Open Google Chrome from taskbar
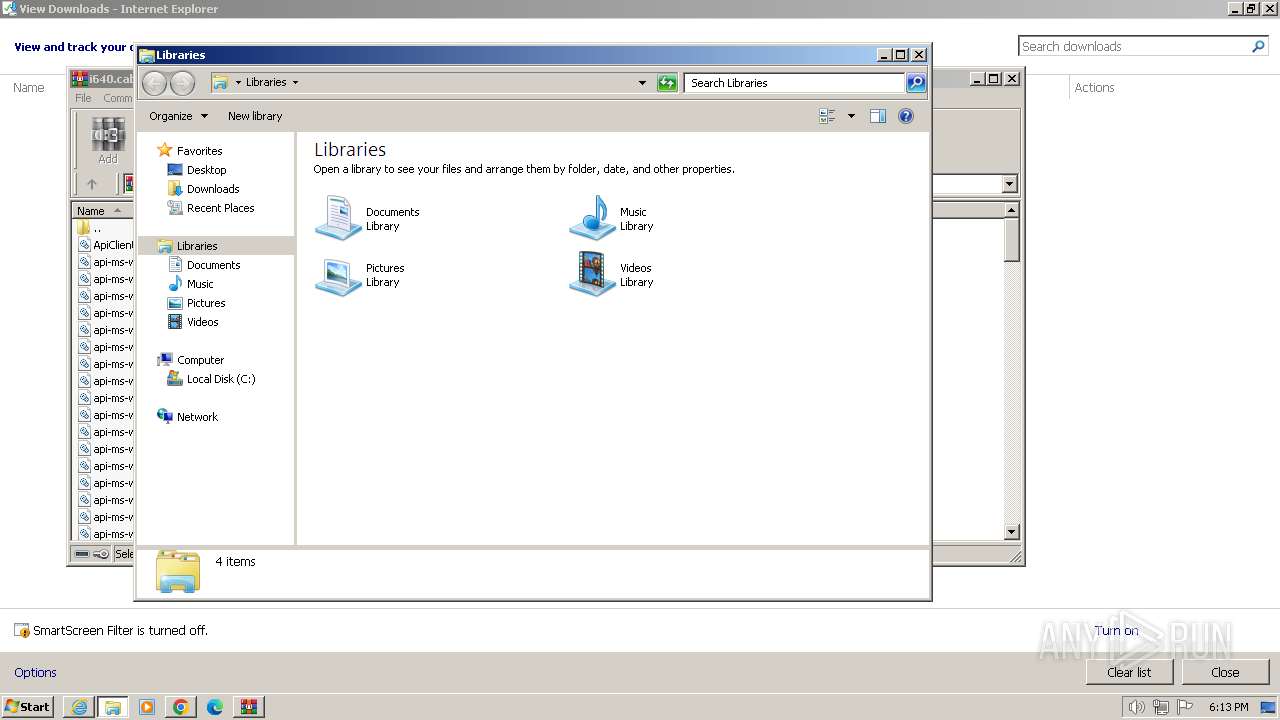1280x720 pixels. [181, 707]
